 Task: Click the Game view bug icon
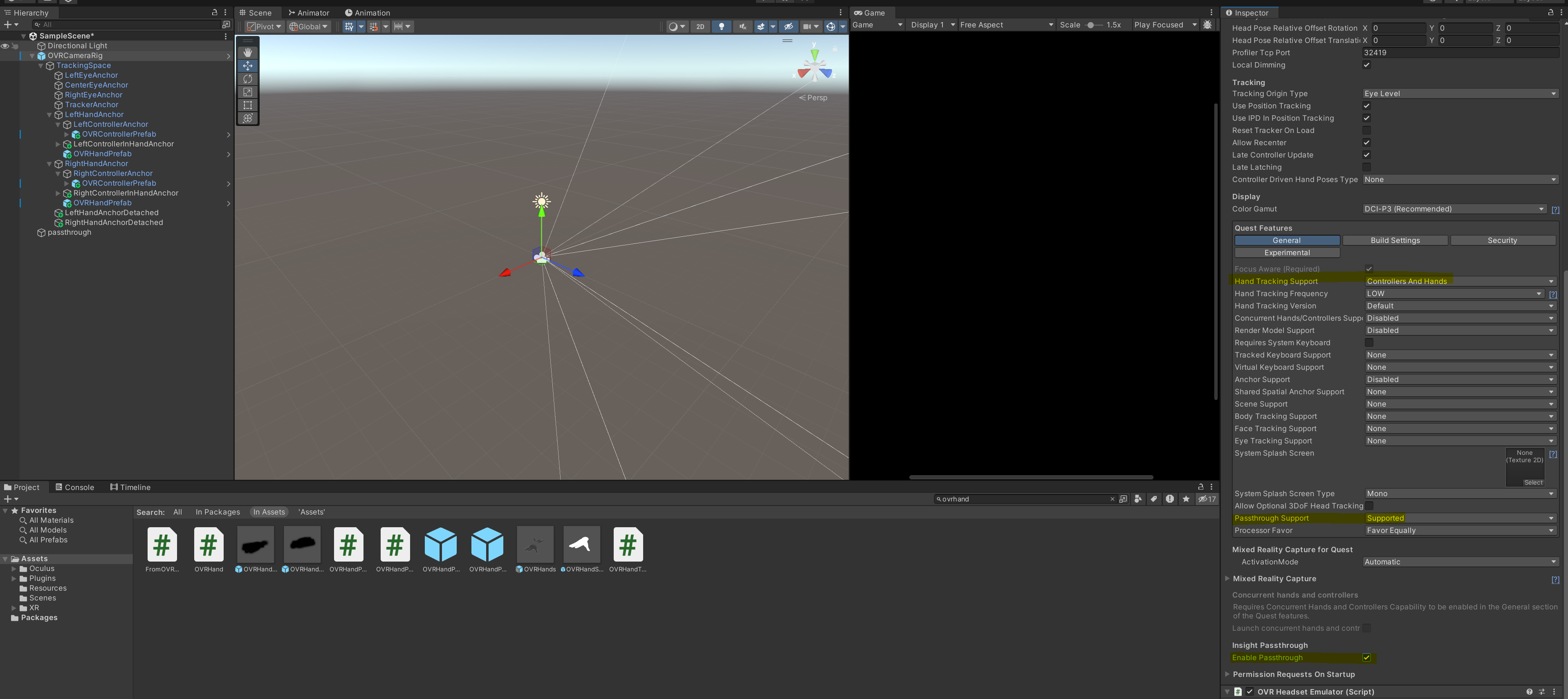click(1208, 25)
